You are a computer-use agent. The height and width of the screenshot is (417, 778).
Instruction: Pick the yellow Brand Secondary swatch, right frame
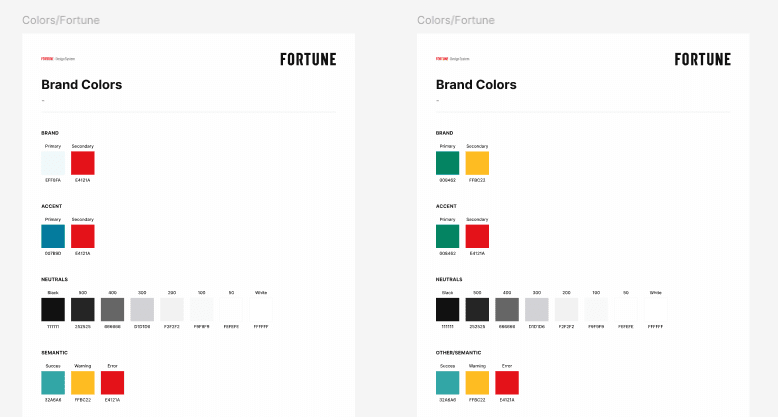coord(477,163)
